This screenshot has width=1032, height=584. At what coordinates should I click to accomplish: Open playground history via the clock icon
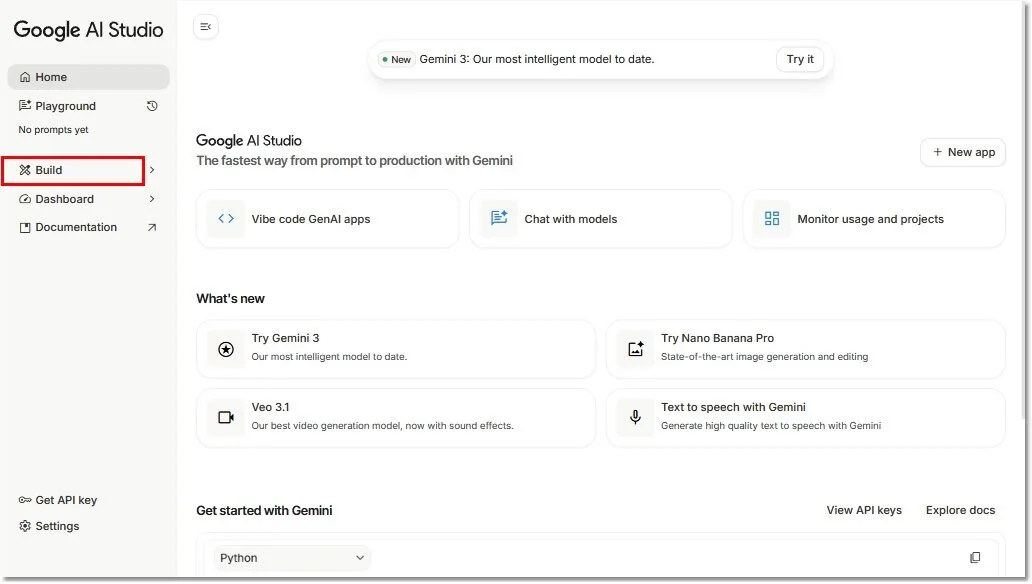point(152,106)
